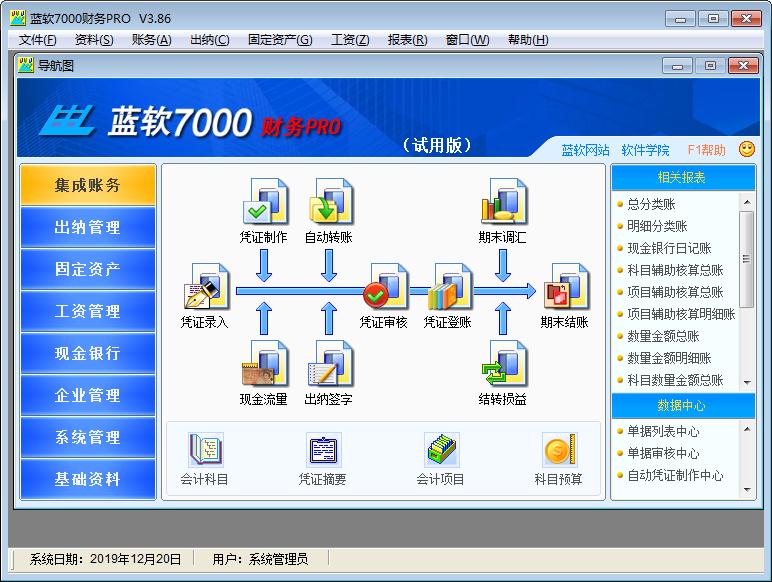
Task: Open the 自动凭证制作中心 entry
Action: point(675,475)
